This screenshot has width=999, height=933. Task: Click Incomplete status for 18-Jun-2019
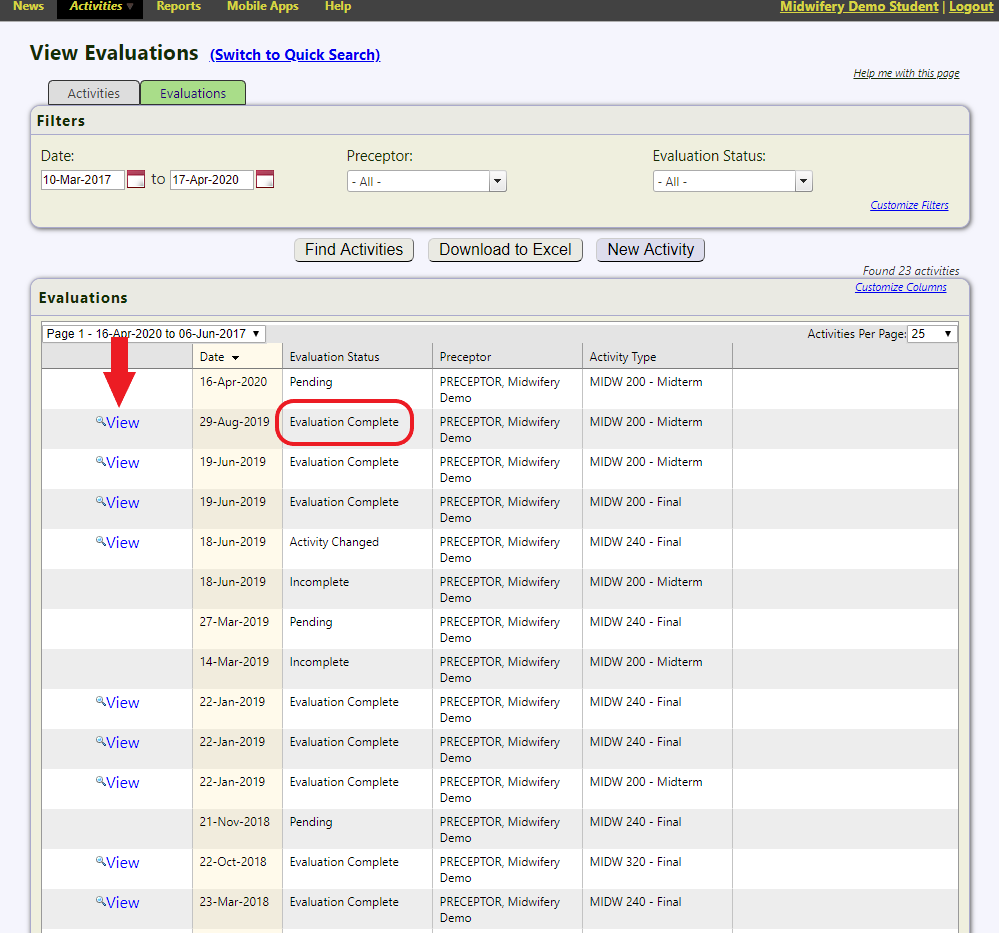click(319, 582)
